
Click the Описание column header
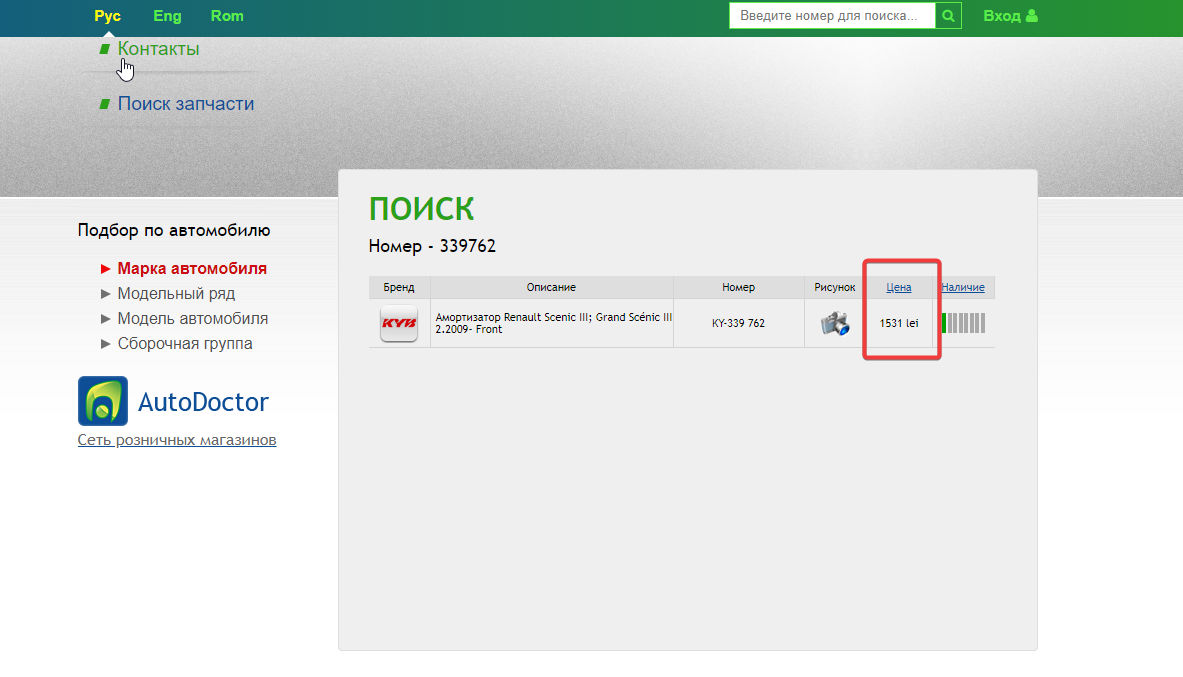click(x=551, y=288)
